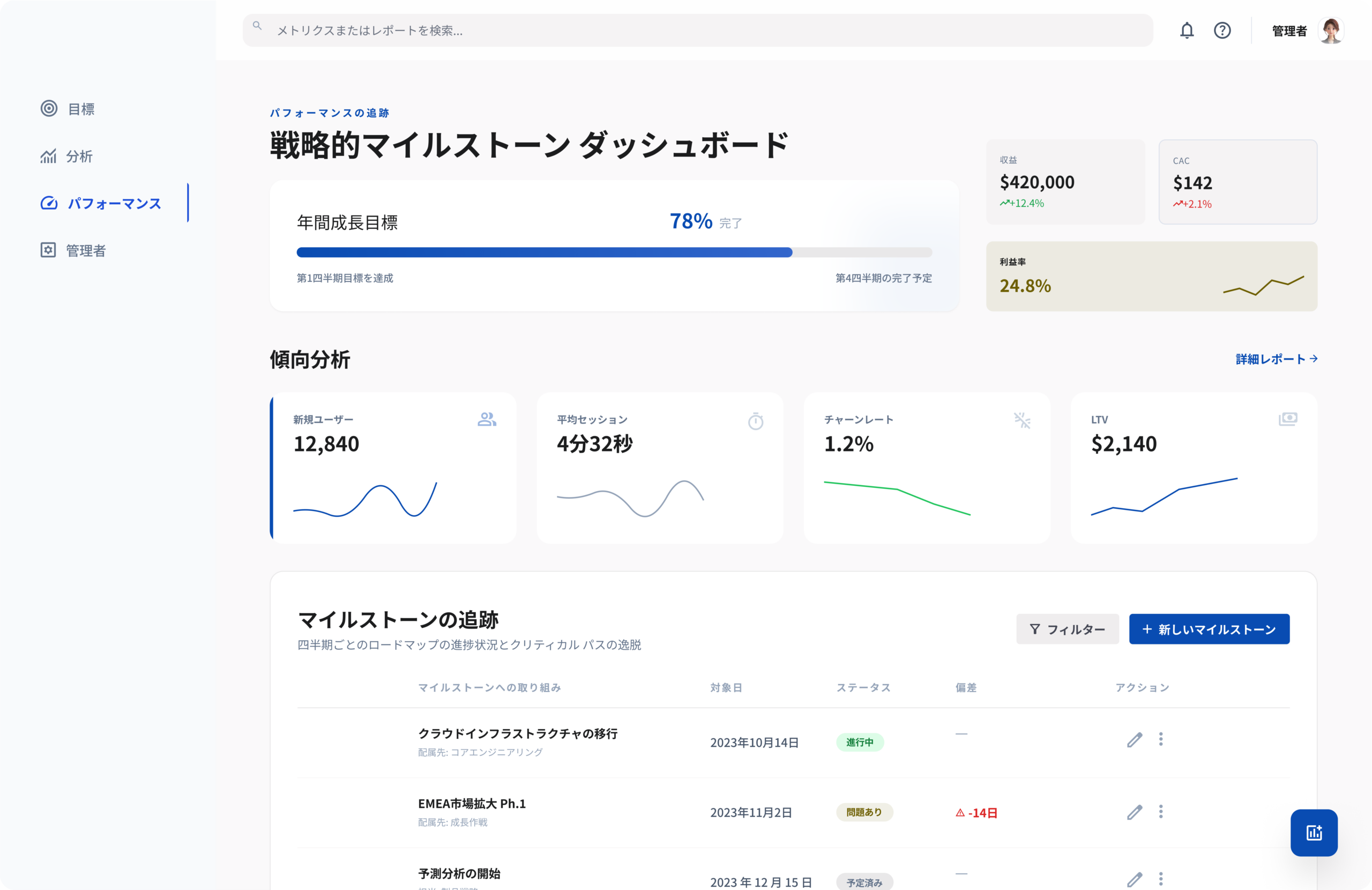Click the settings icon beside 管理者 in sidebar
This screenshot has height=890, width=1372.
pyautogui.click(x=48, y=250)
